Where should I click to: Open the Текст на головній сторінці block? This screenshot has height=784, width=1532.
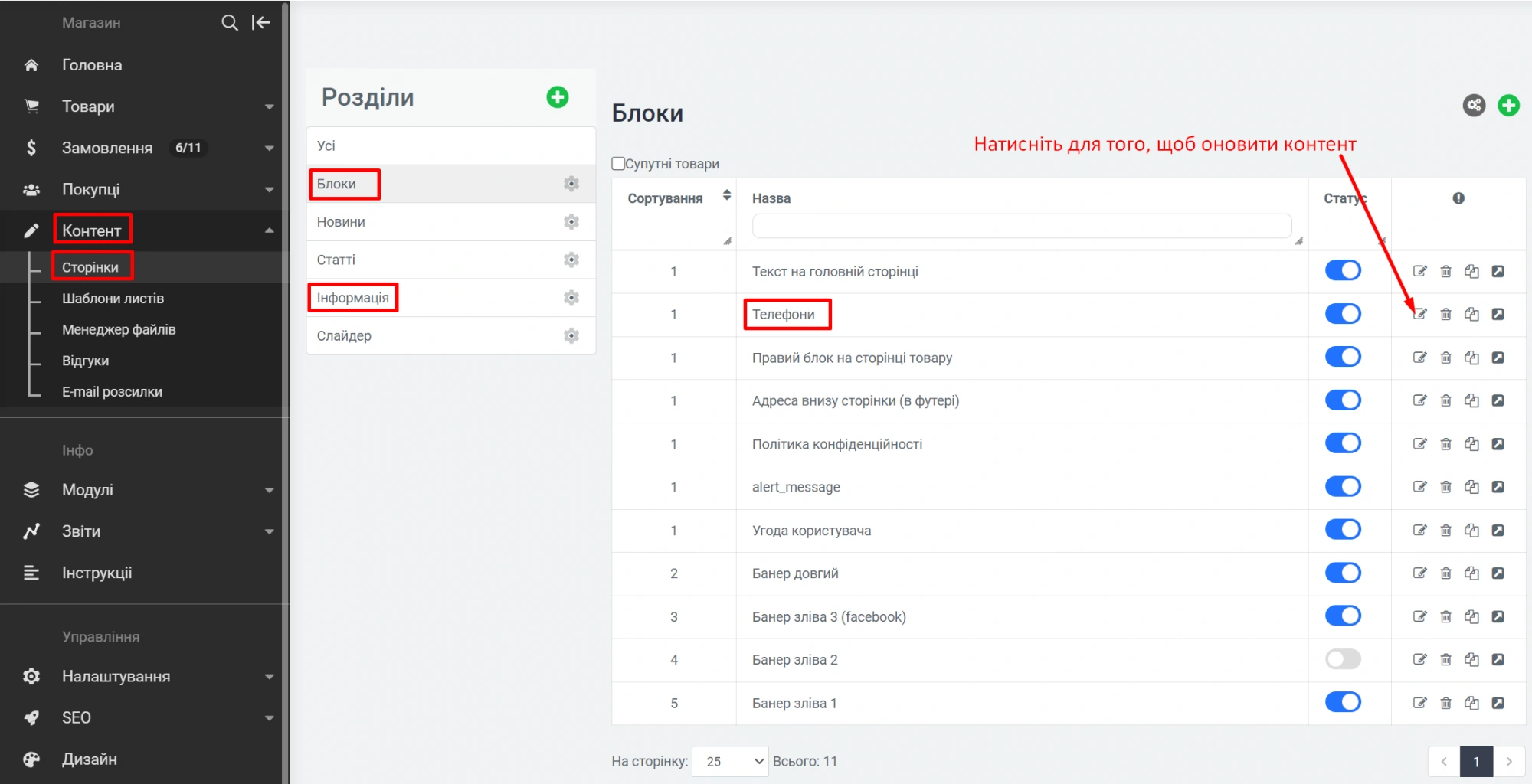click(834, 272)
